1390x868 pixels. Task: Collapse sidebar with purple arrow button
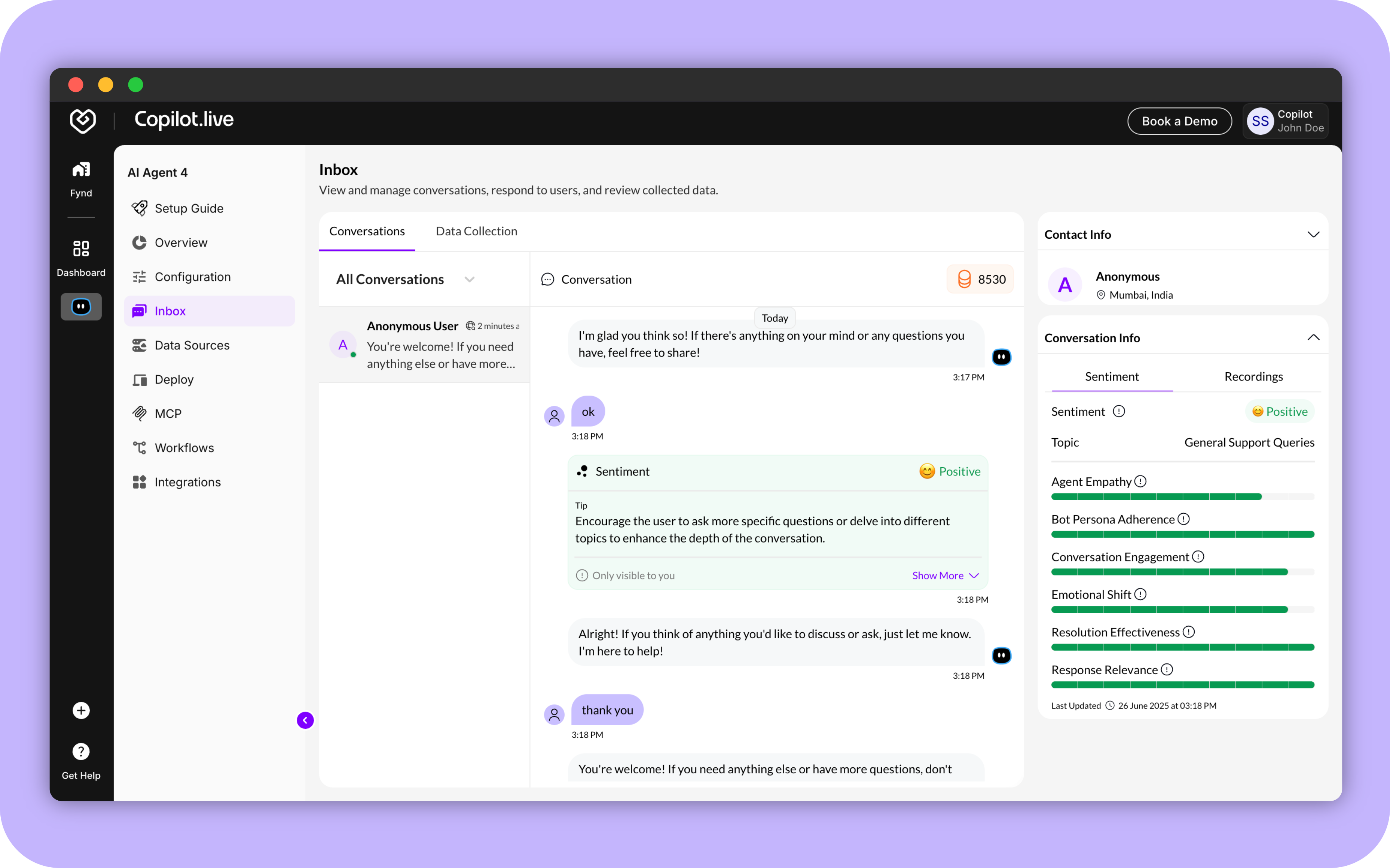tap(305, 721)
